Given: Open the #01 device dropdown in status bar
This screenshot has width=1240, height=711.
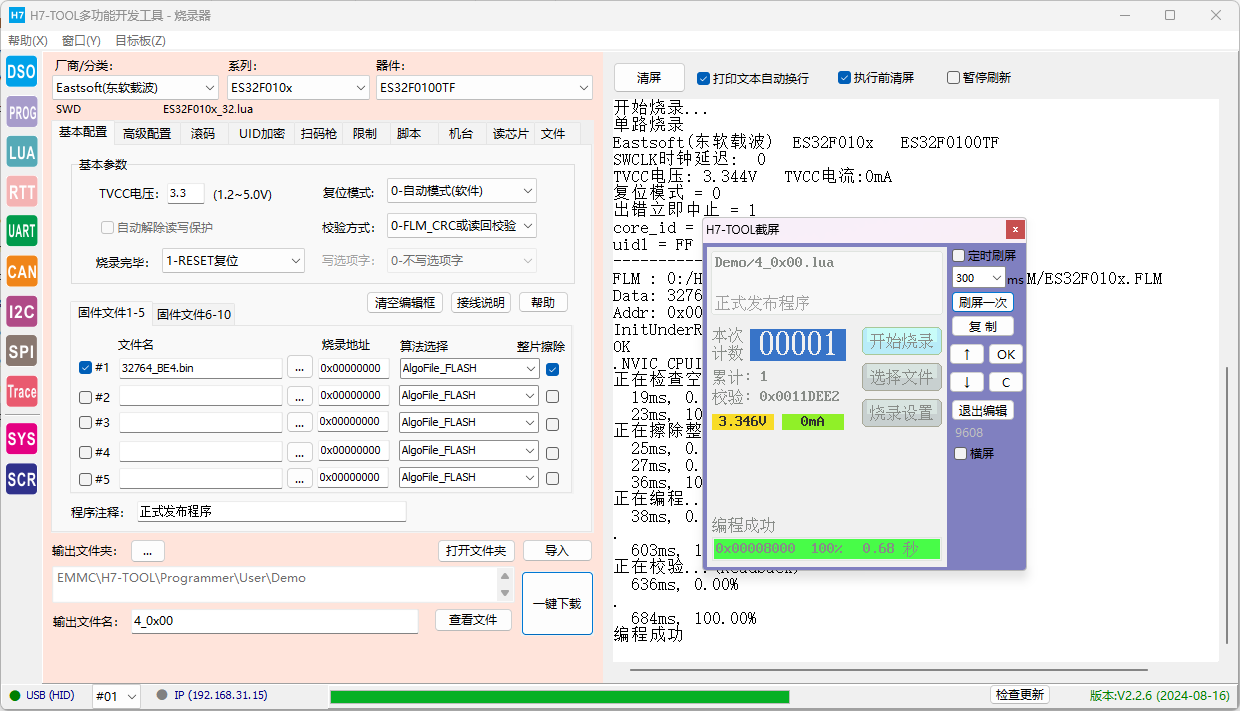Looking at the screenshot, I should coord(116,696).
